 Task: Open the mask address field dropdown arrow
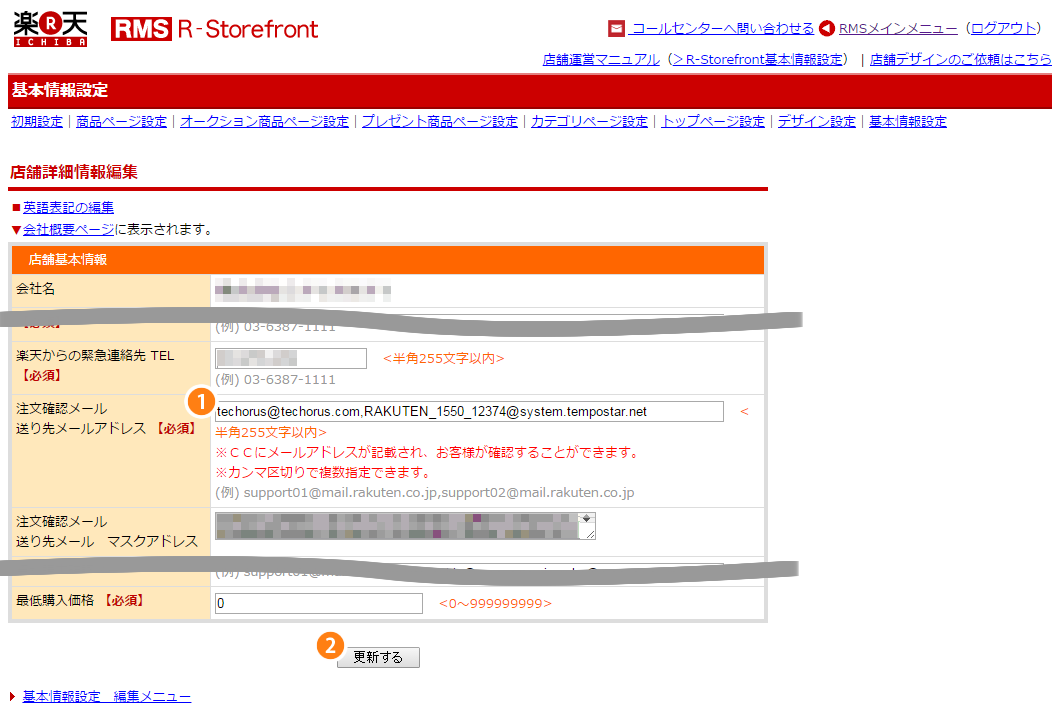click(x=586, y=520)
